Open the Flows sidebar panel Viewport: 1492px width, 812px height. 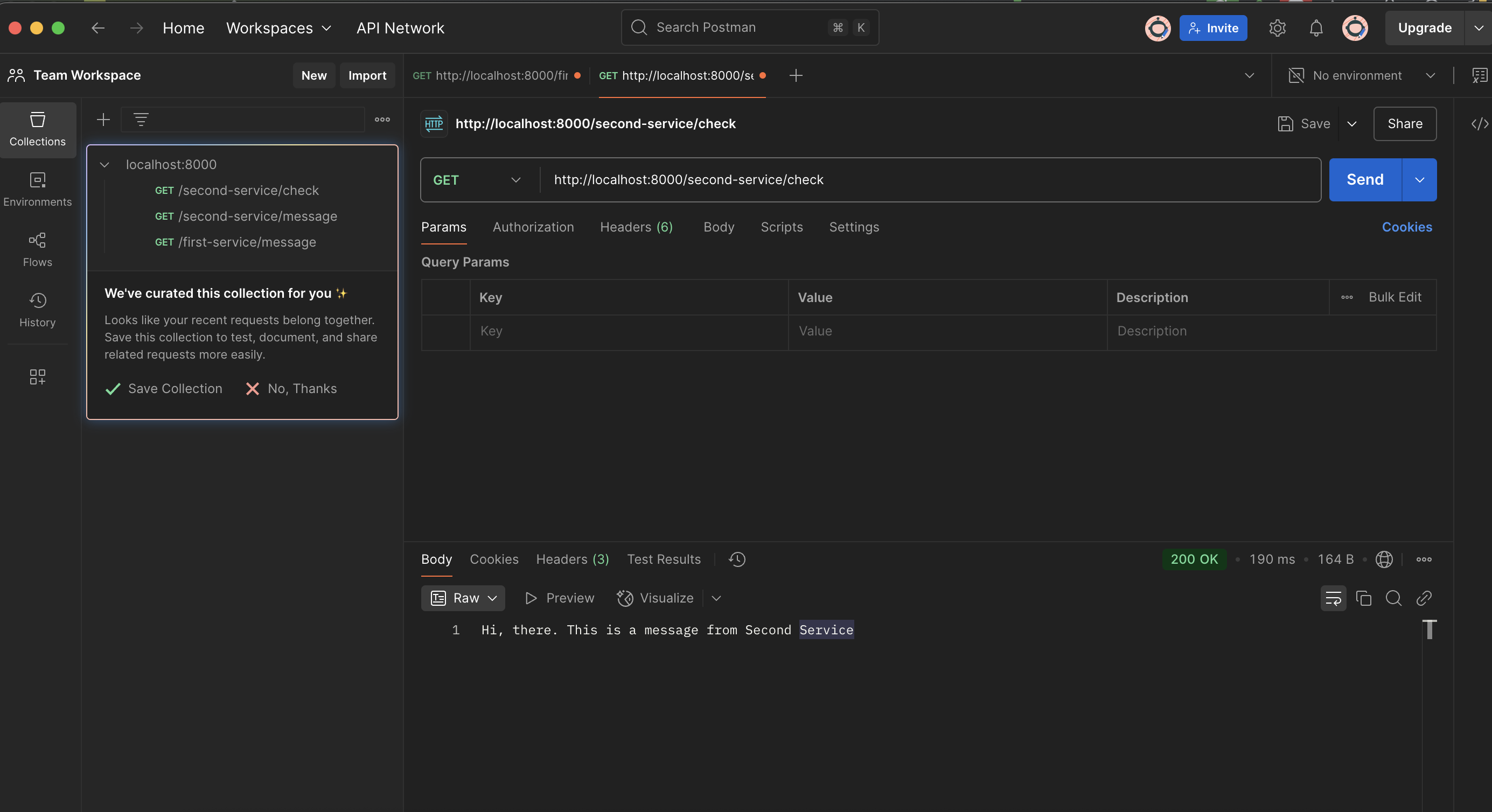[x=38, y=250]
